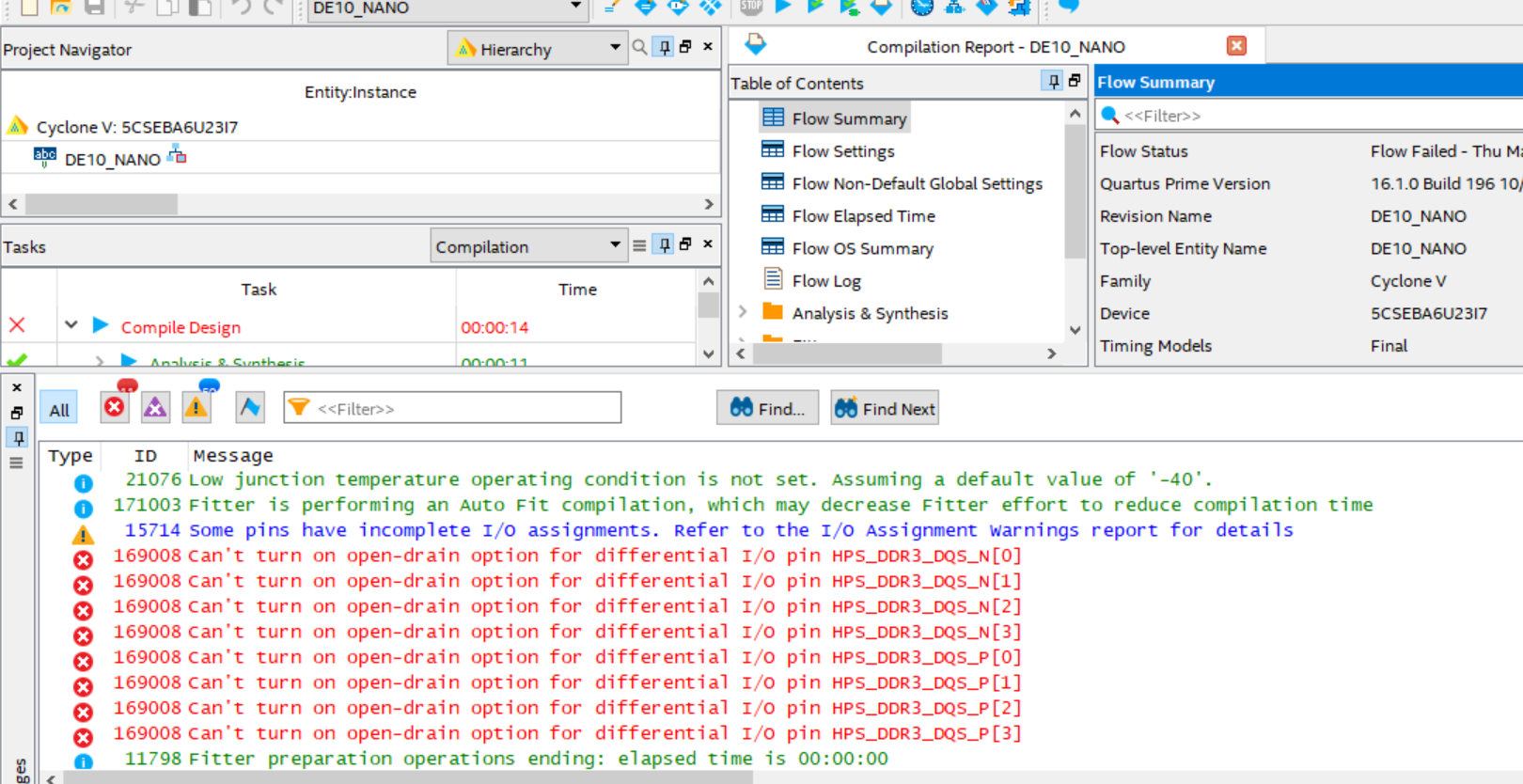Screen dimensions: 1523x784
Task: Click the Time column header in Tasks
Action: [577, 290]
